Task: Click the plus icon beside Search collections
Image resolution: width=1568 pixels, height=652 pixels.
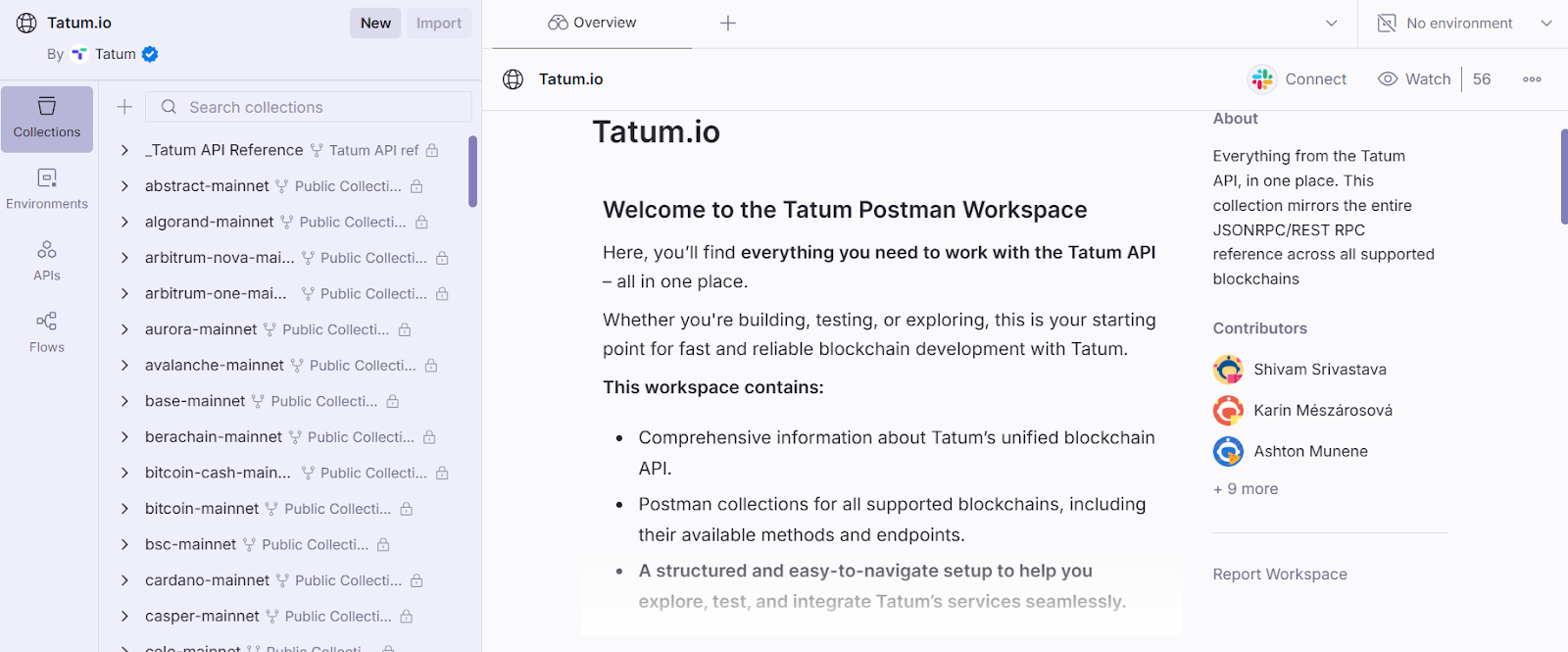Action: coord(124,107)
